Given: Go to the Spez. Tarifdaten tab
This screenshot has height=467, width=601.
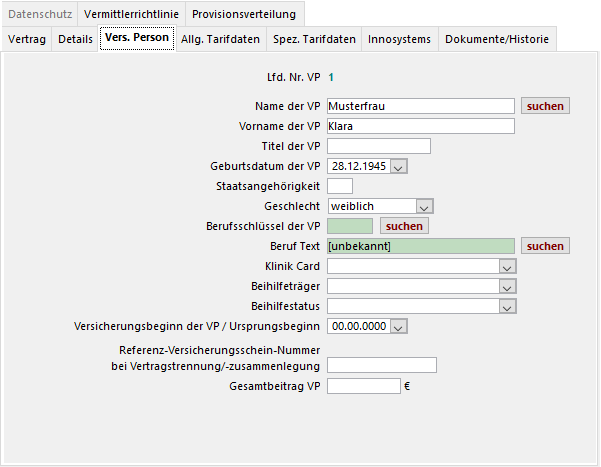Looking at the screenshot, I should (315, 39).
